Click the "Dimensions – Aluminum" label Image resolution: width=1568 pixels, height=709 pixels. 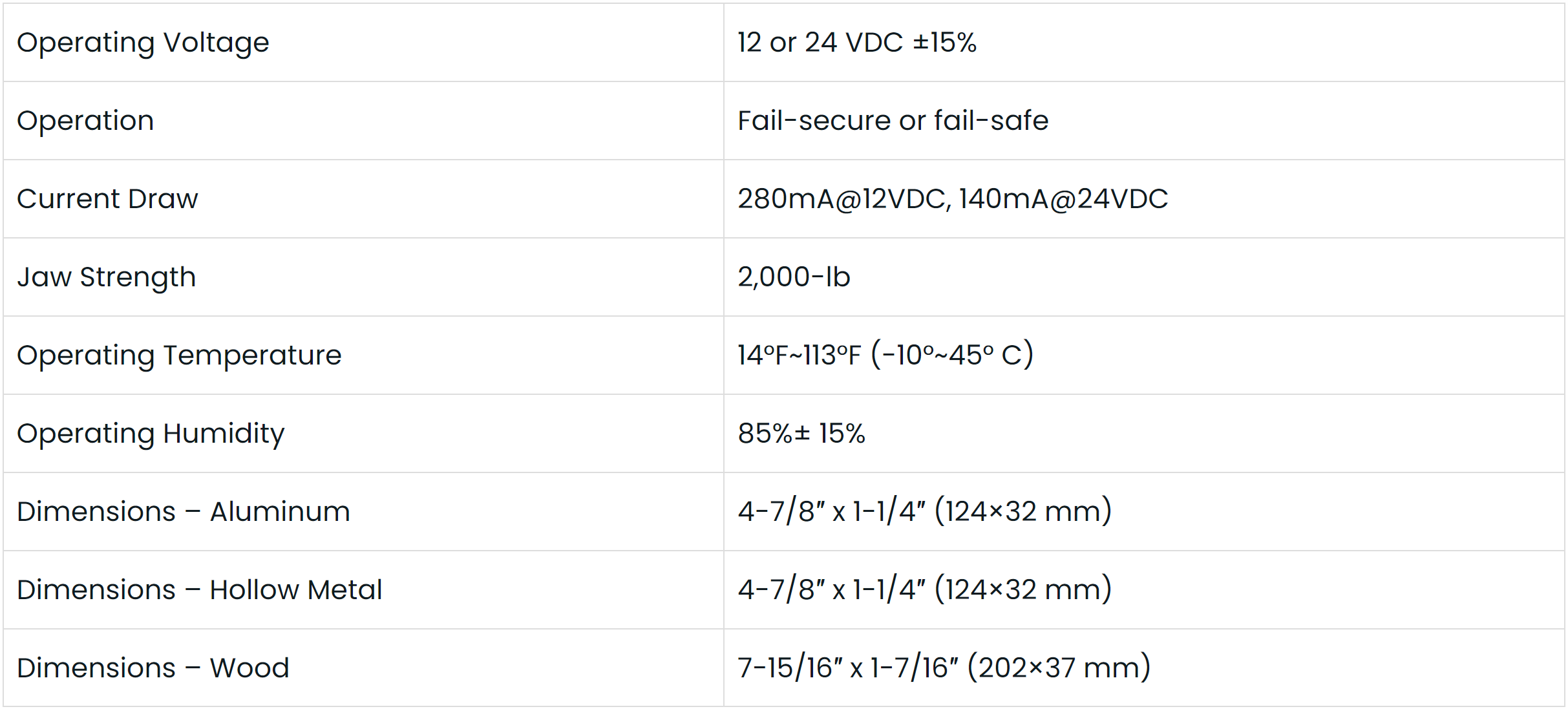click(x=184, y=512)
